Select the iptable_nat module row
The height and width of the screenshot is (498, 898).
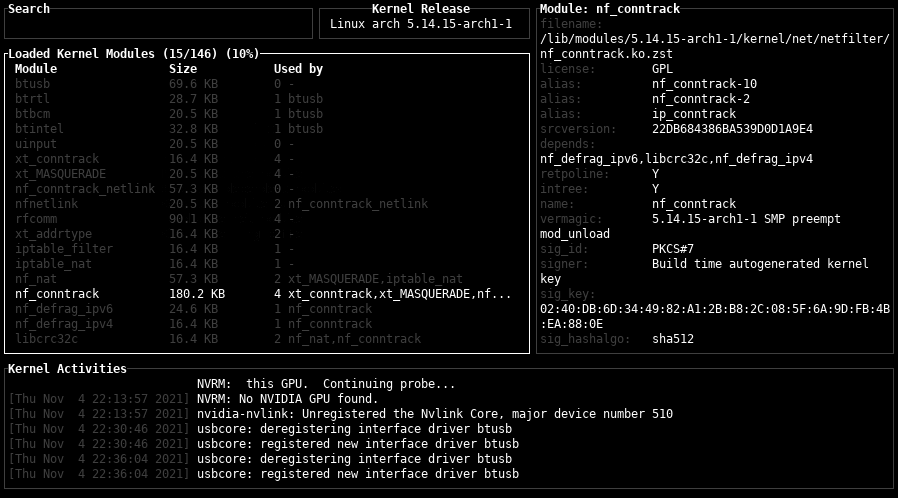coord(267,263)
